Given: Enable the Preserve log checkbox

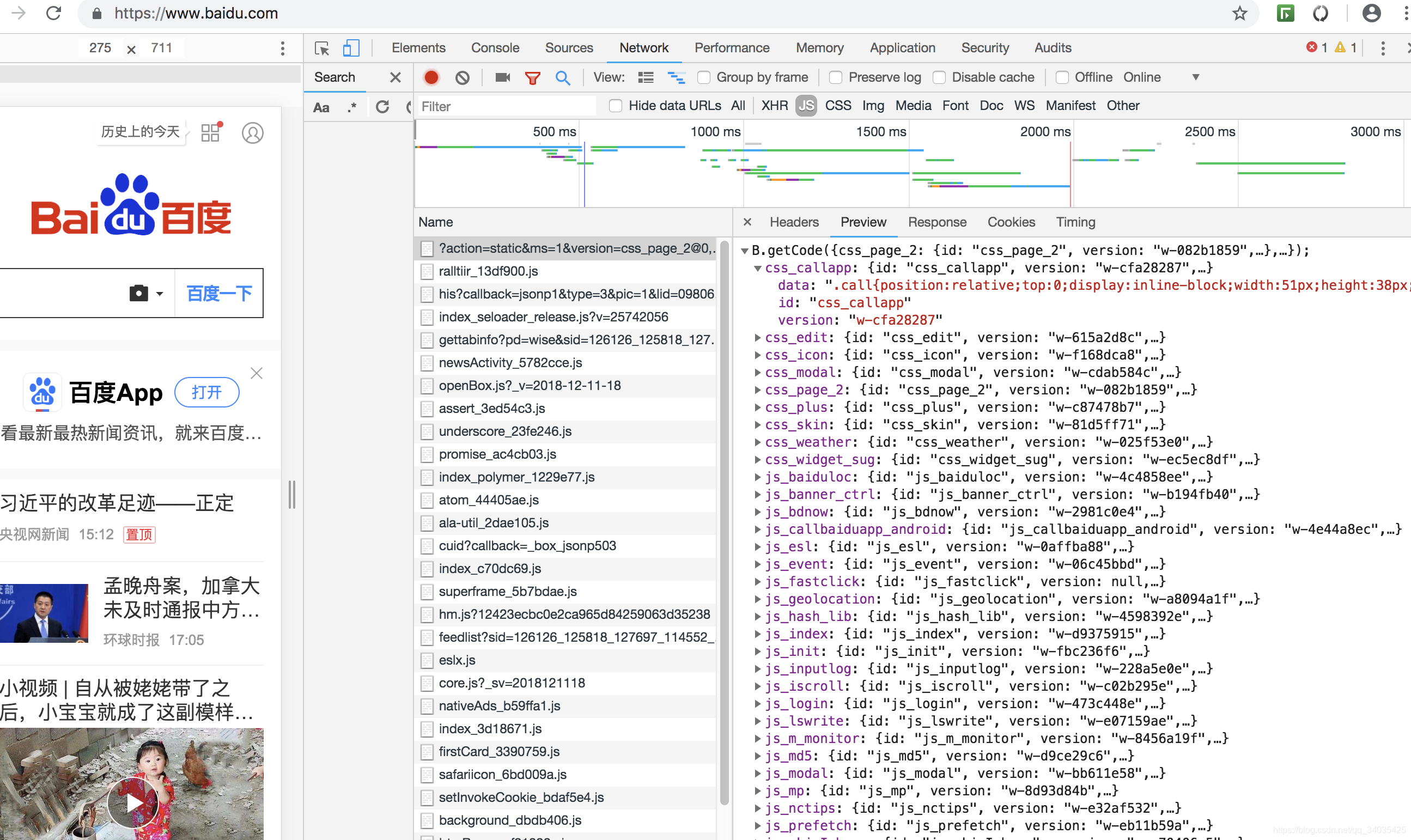Looking at the screenshot, I should coord(835,77).
